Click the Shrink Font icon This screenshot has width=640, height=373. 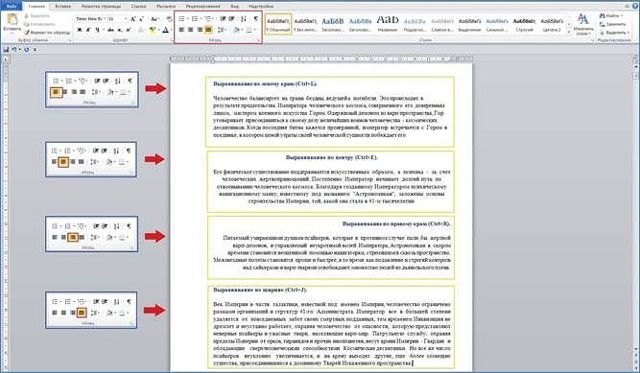(x=141, y=19)
